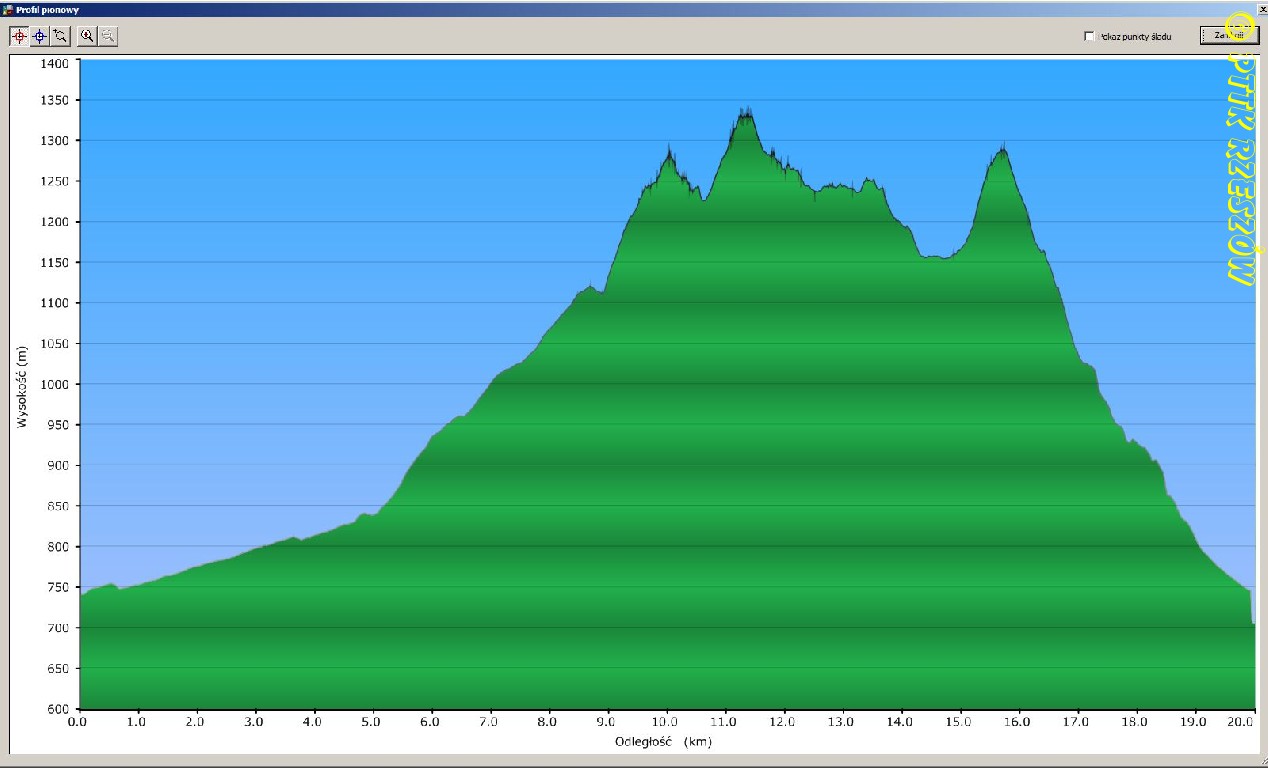Click the summit near 15.7 km
Image resolution: width=1268 pixels, height=768 pixels.
(1001, 150)
